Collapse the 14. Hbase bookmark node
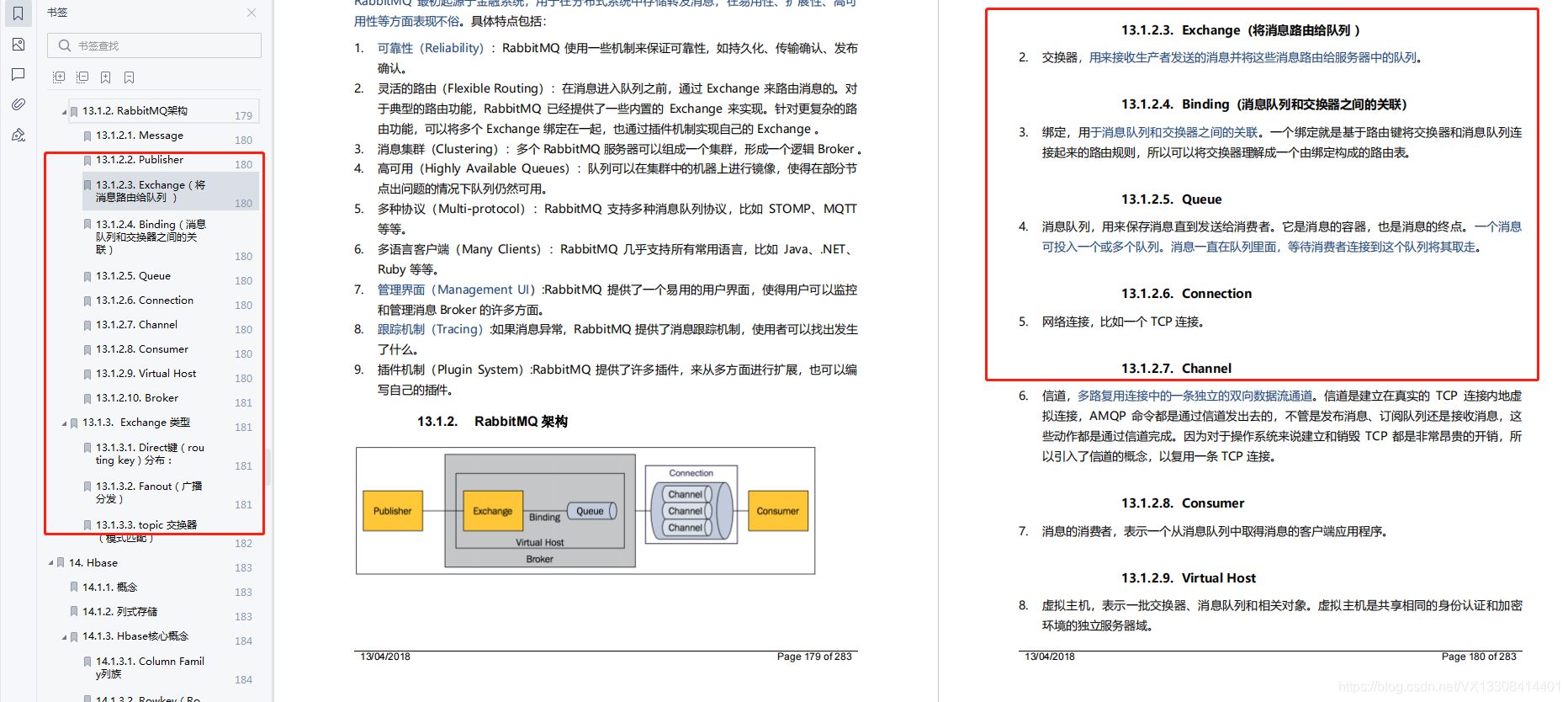Screen dimensions: 1568x702 pyautogui.click(x=50, y=563)
